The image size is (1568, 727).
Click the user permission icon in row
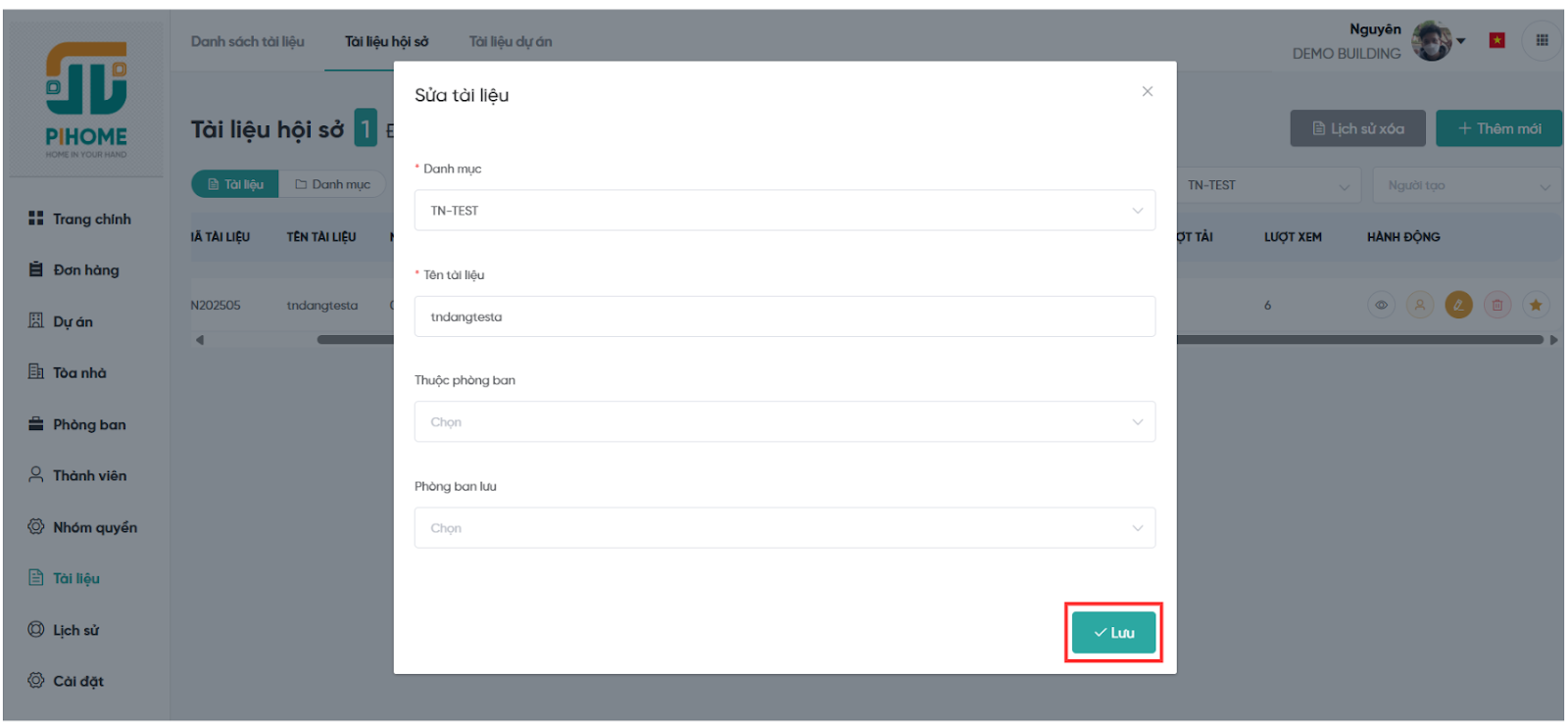(x=1419, y=305)
